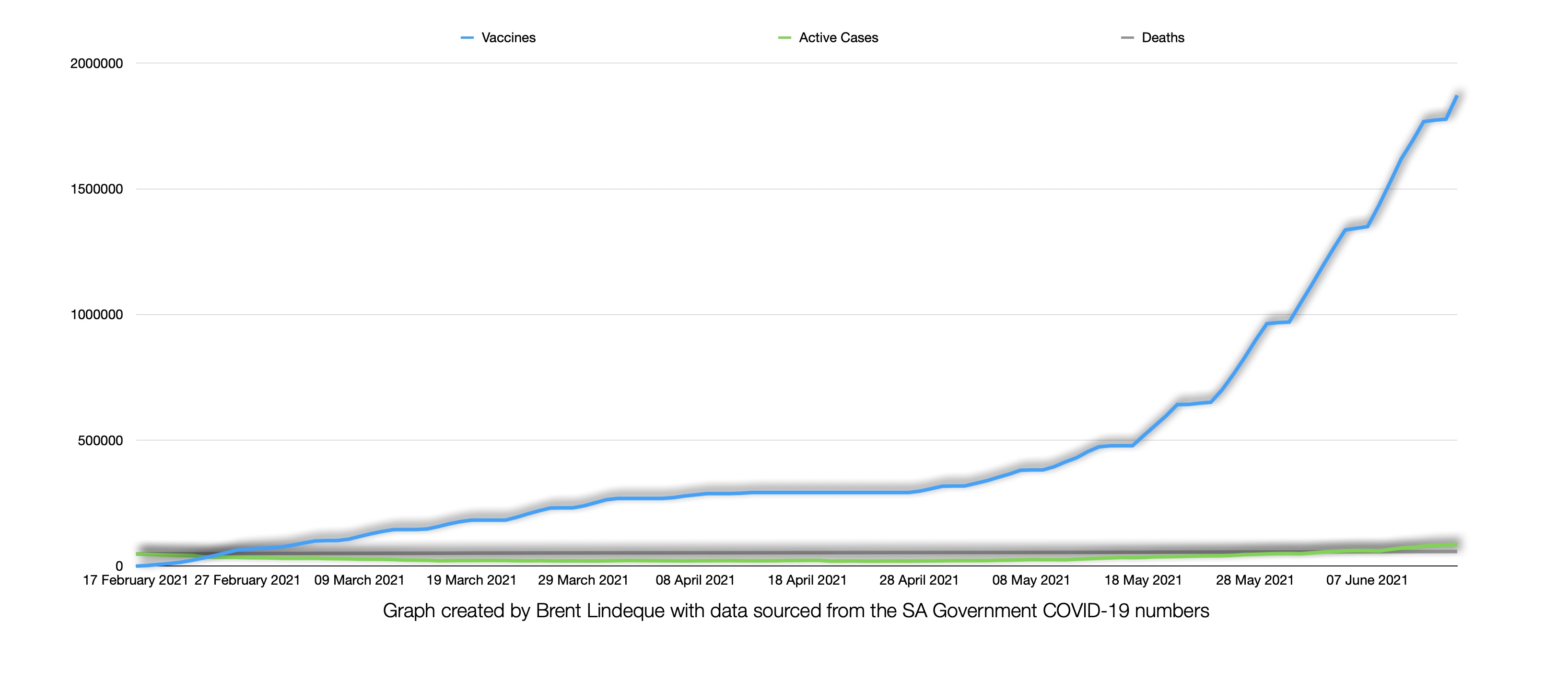This screenshot has height=692, width=1568.
Task: Click the 1000000 y-axis label
Action: coord(96,314)
